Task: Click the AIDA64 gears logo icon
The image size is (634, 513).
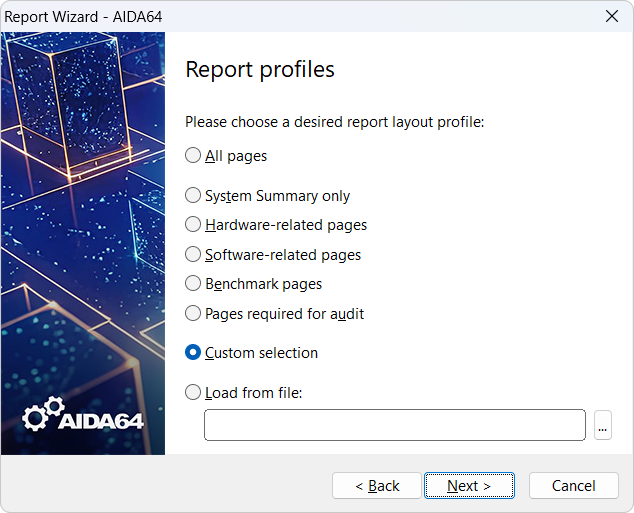Action: point(43,415)
